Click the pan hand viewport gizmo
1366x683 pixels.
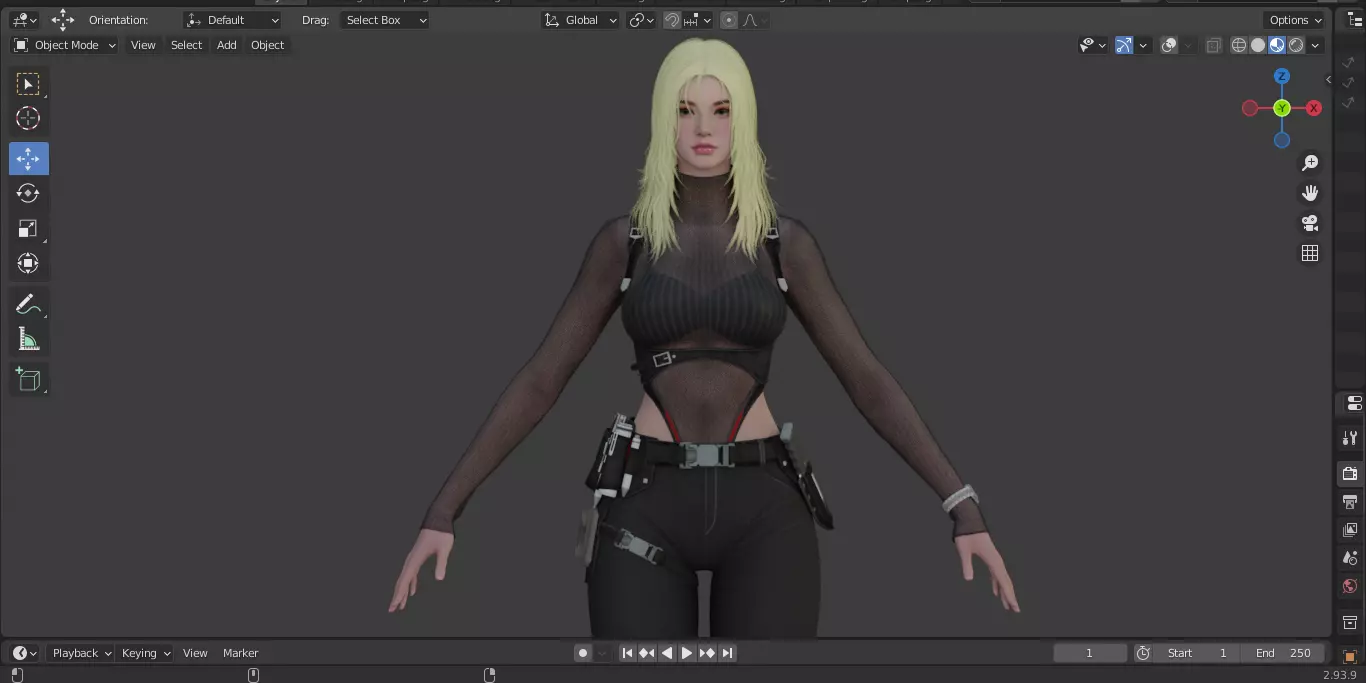pos(1310,193)
